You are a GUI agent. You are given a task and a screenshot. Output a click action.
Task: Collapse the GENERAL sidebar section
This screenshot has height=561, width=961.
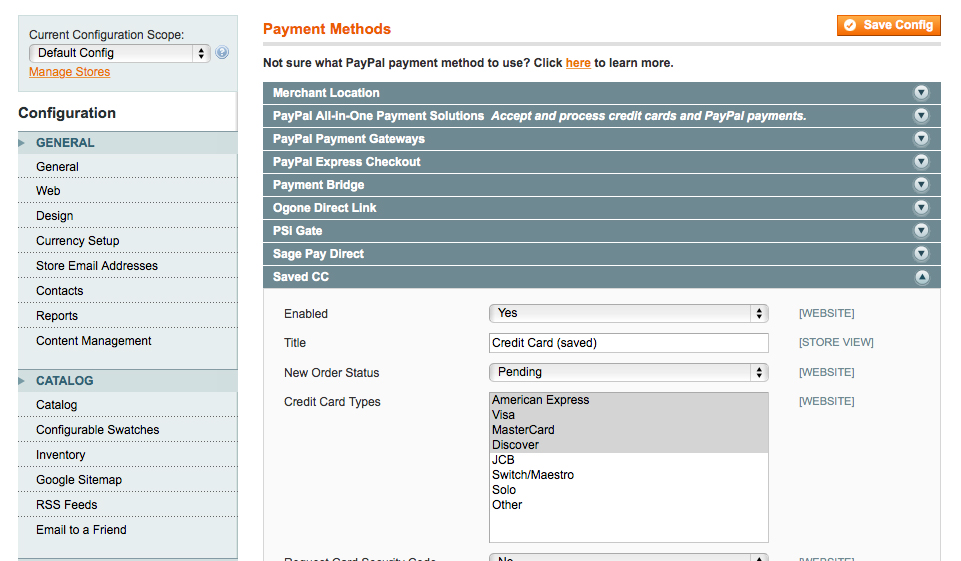[65, 143]
